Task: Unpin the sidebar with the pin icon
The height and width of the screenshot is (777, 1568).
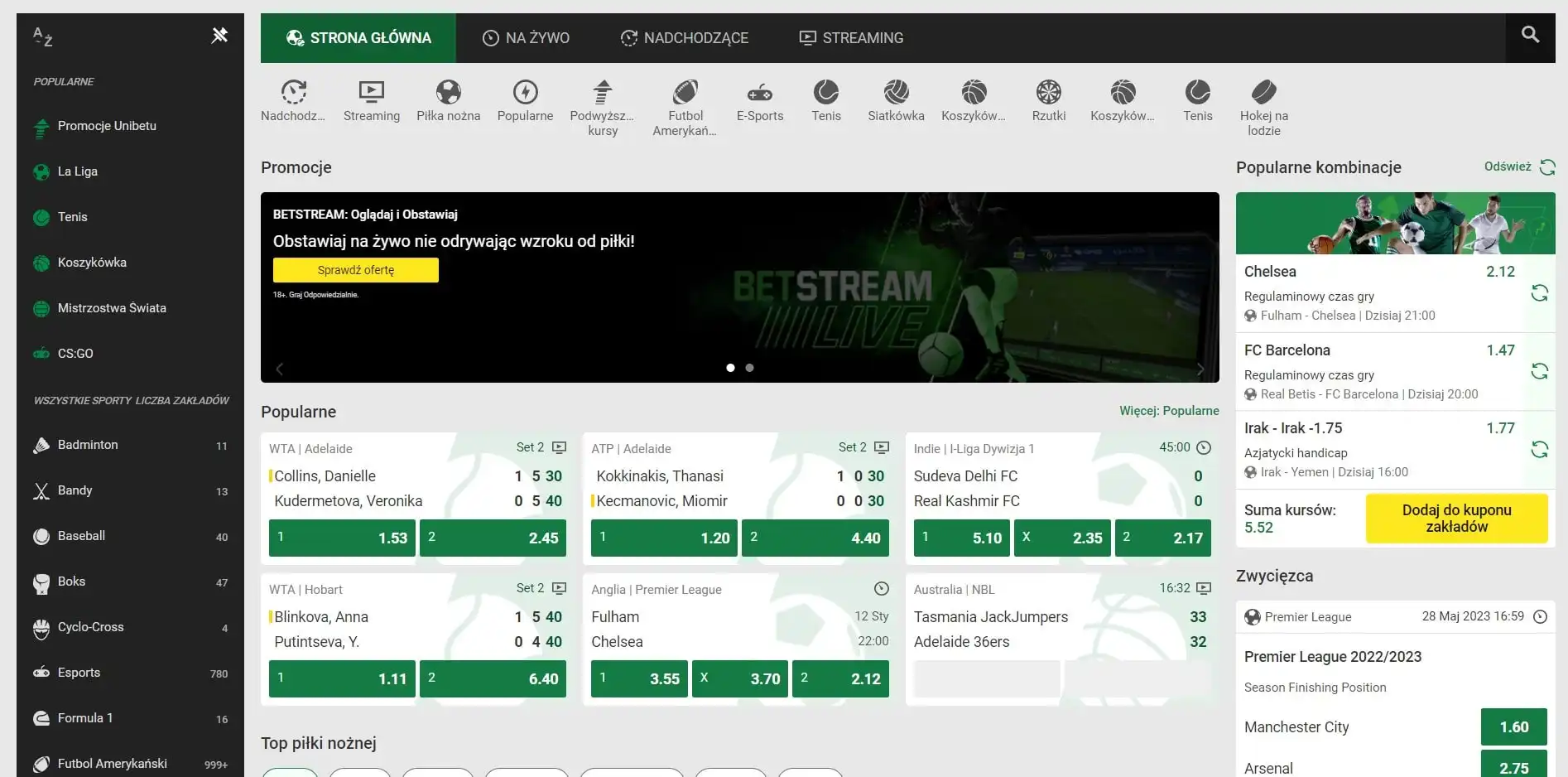Action: click(x=219, y=36)
